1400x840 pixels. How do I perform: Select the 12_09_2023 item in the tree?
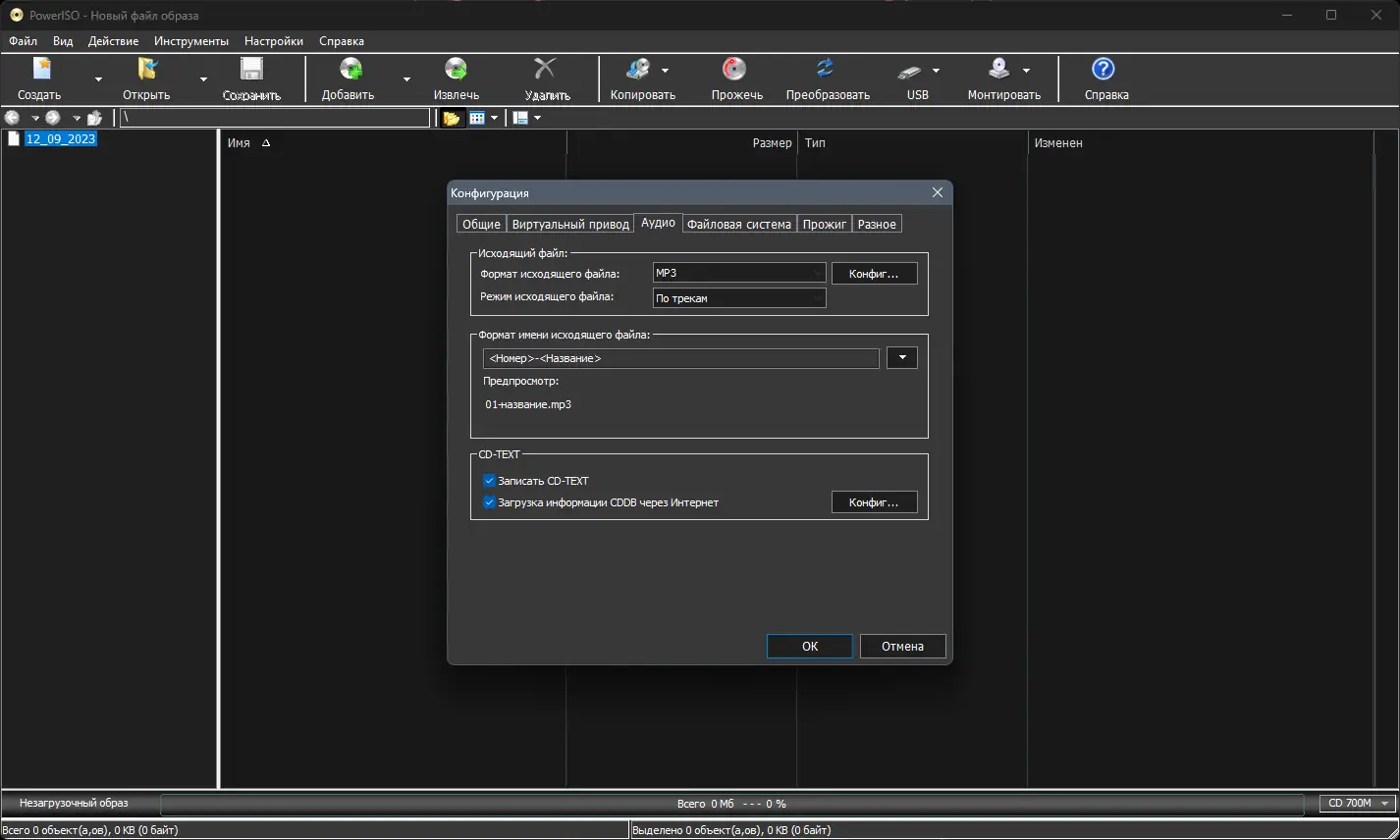point(61,138)
